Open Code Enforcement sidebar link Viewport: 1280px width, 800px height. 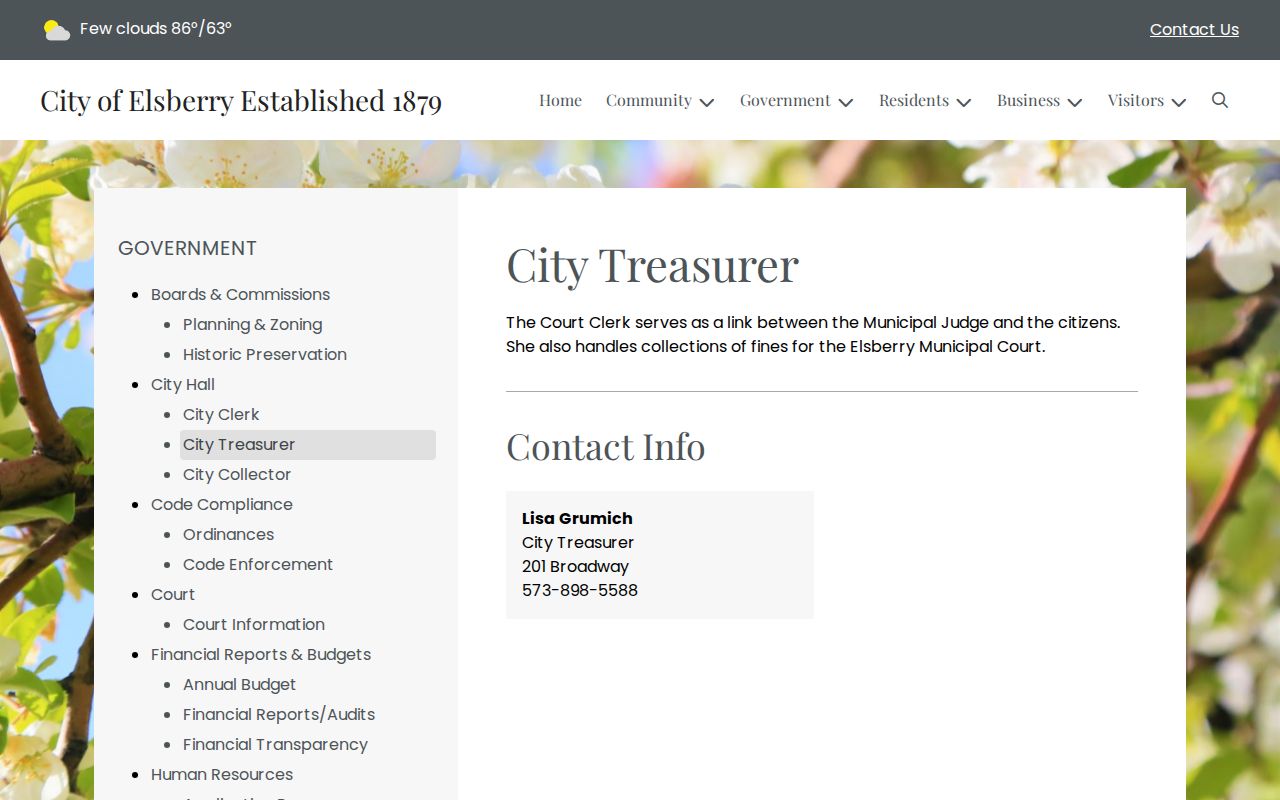click(x=258, y=564)
